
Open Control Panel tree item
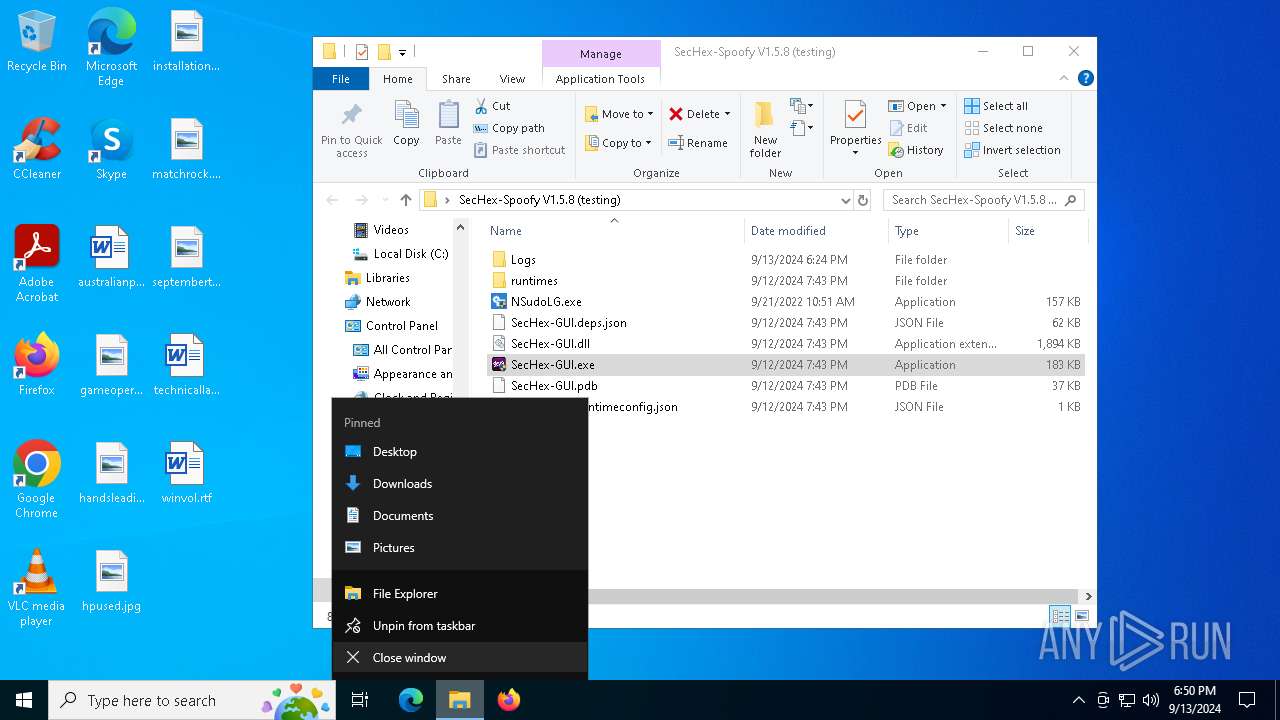coord(392,325)
